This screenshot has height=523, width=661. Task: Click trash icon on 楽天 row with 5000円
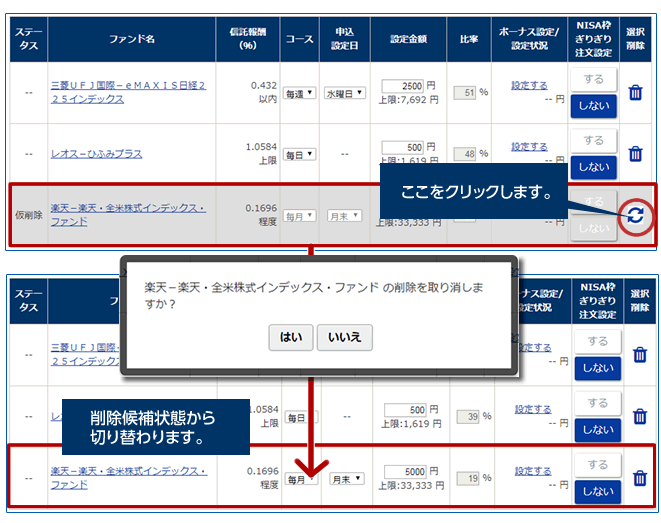tap(640, 478)
